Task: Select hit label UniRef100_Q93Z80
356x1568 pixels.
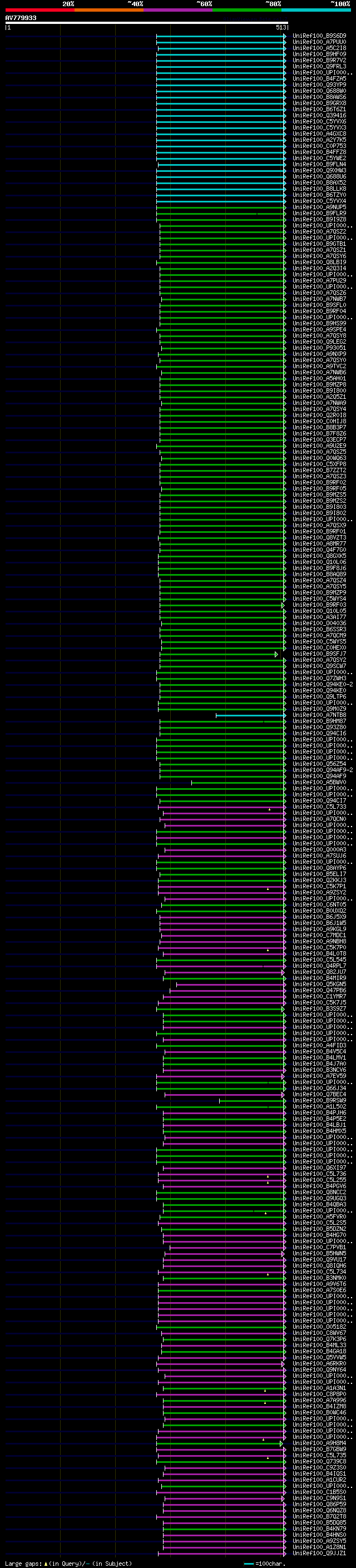Action: pos(319,728)
